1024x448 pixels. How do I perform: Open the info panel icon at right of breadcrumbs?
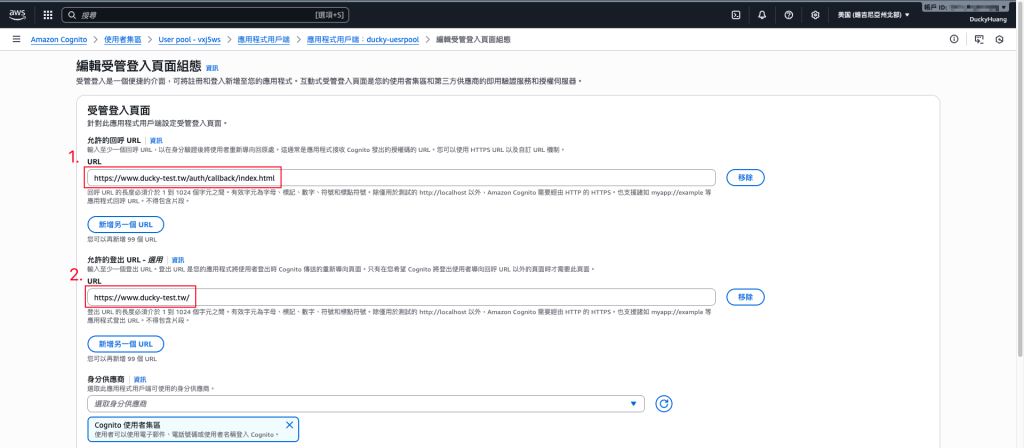(x=954, y=39)
